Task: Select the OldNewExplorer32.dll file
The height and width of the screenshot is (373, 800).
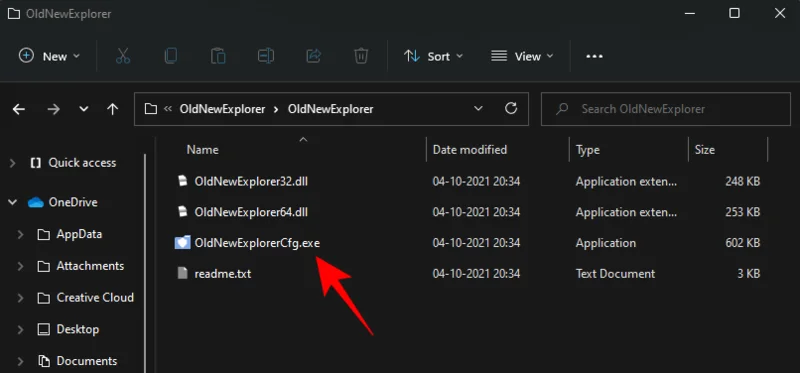Action: [251, 181]
